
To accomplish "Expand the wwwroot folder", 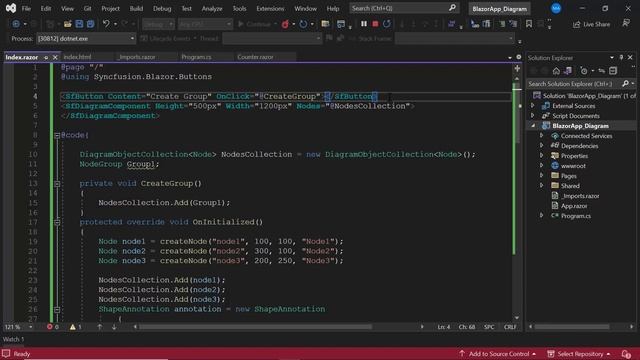I will coord(541,166).
